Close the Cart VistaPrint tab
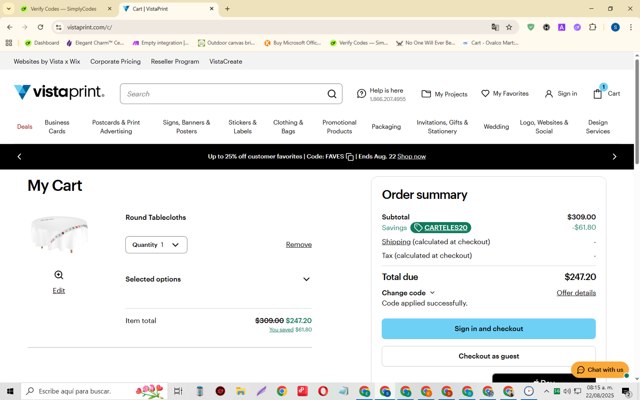Viewport: 640px width, 400px height. [211, 9]
